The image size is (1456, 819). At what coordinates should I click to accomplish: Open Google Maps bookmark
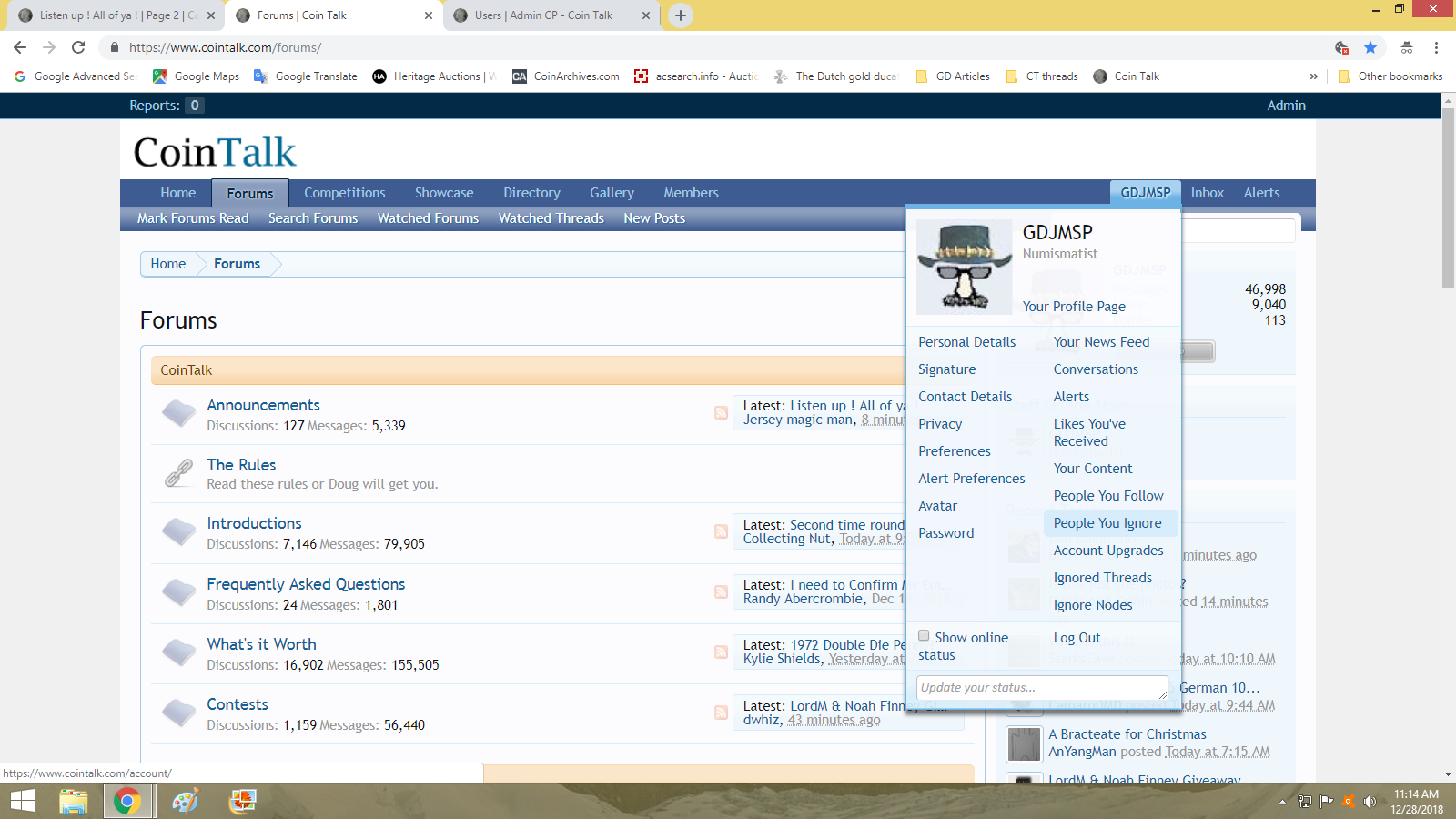pyautogui.click(x=196, y=76)
